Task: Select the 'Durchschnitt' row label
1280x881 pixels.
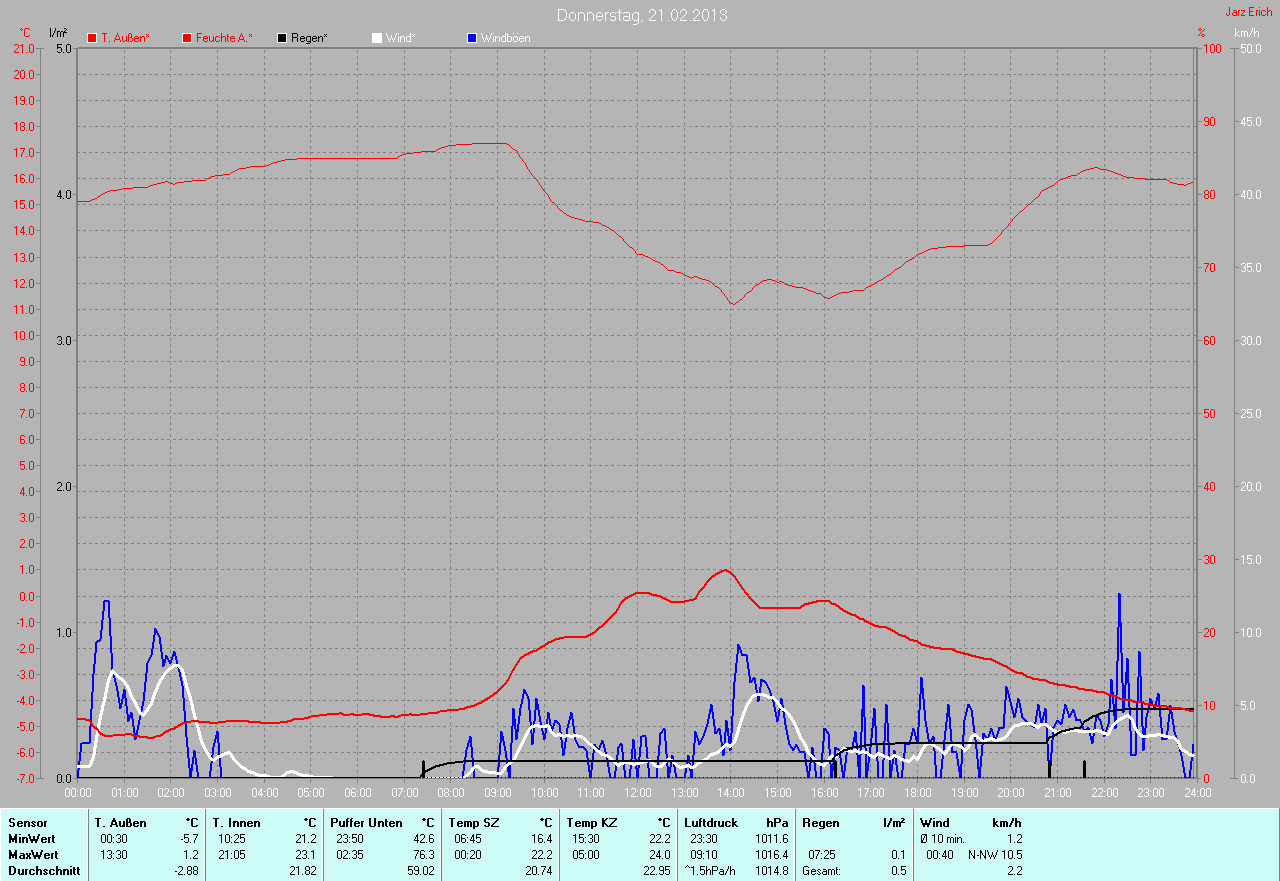Action: click(x=44, y=871)
